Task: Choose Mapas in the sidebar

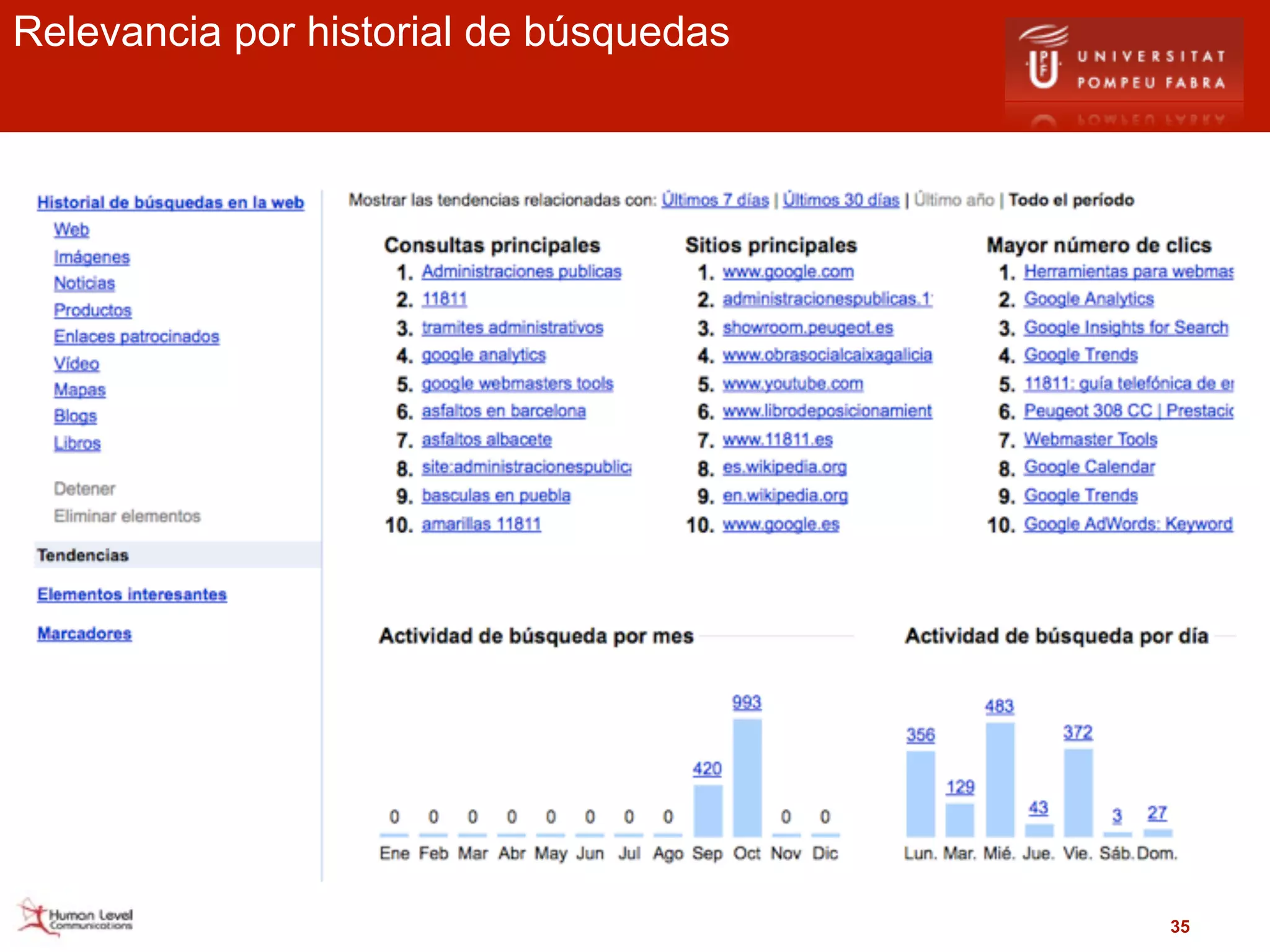Action: 80,390
